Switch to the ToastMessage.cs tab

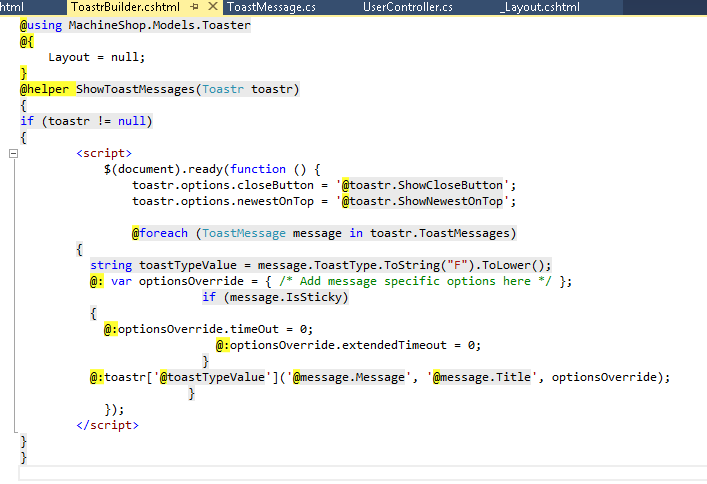[271, 7]
